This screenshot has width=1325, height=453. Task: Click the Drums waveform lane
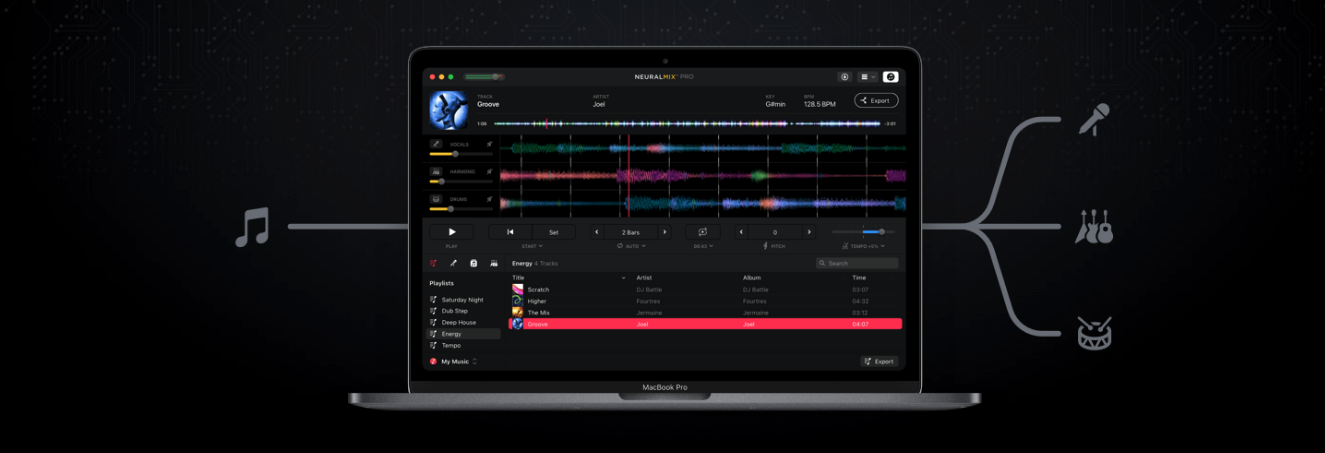click(x=703, y=203)
